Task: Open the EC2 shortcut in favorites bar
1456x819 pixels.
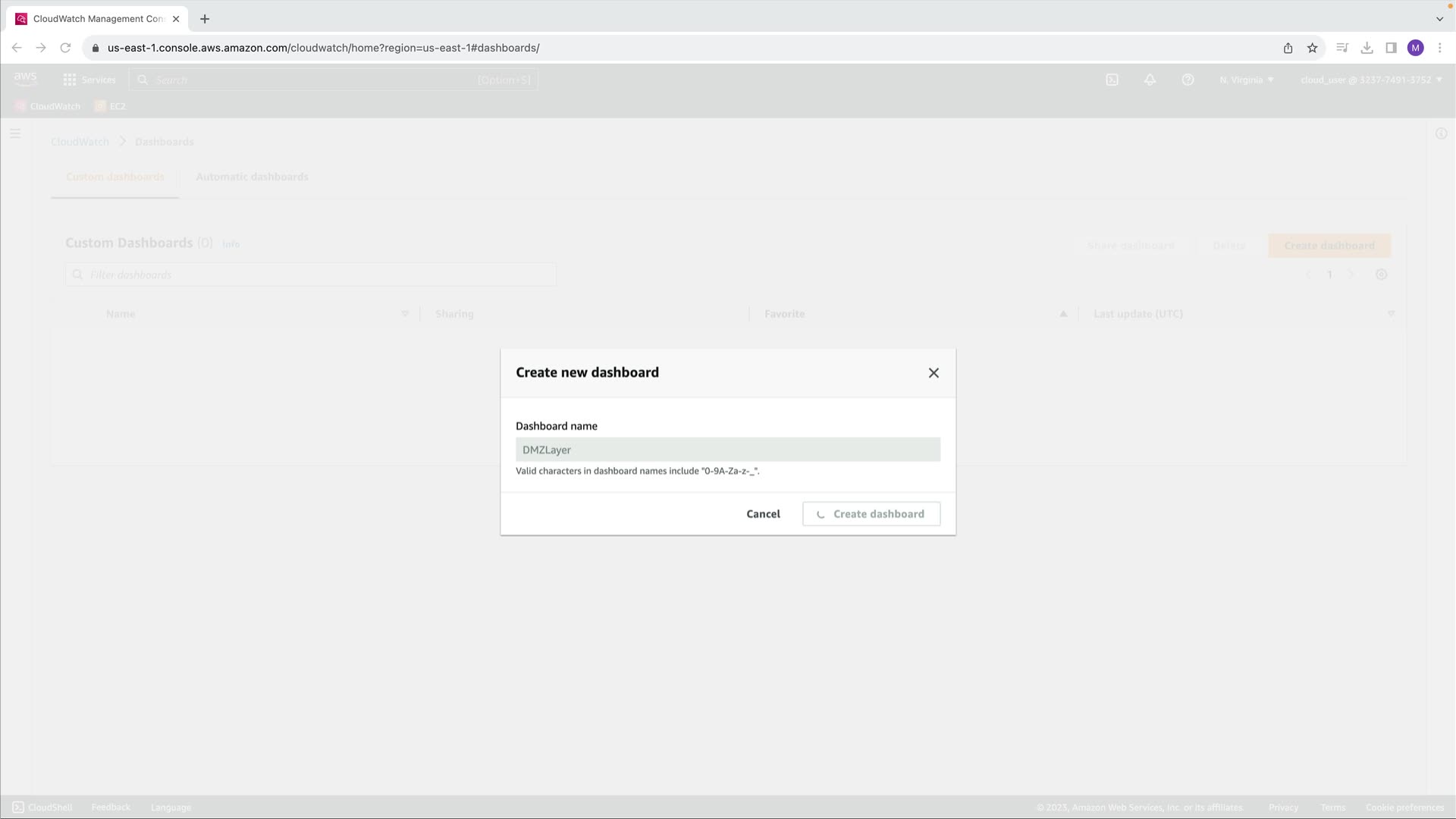Action: (x=111, y=106)
